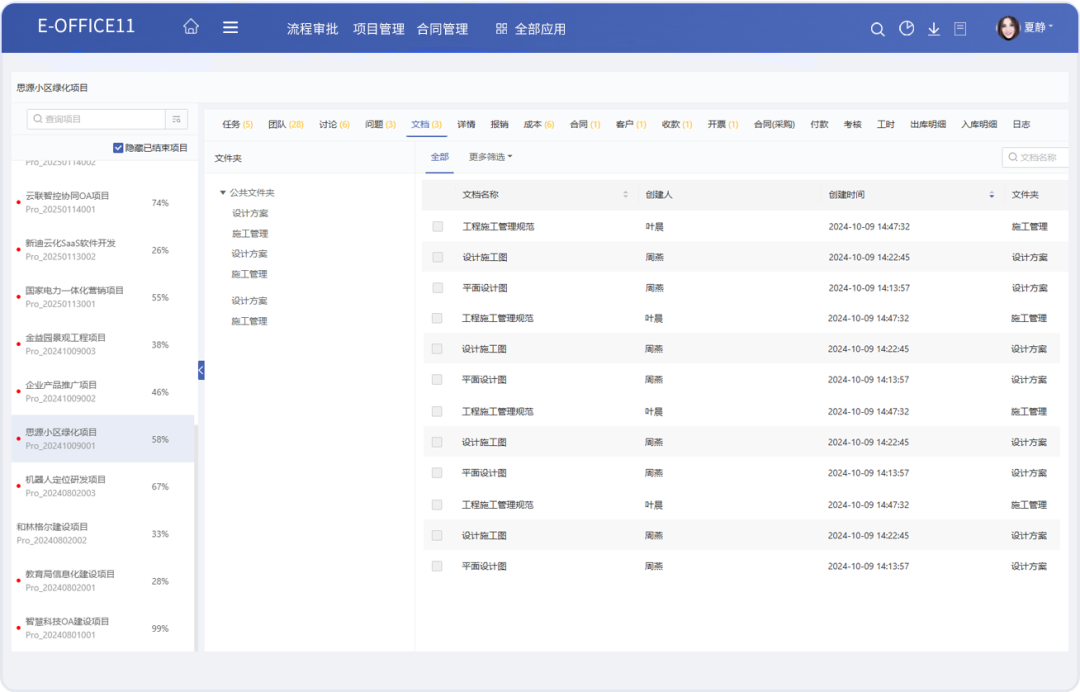Open 流程审批 in the top navigation
This screenshot has height=692, width=1080.
click(312, 29)
